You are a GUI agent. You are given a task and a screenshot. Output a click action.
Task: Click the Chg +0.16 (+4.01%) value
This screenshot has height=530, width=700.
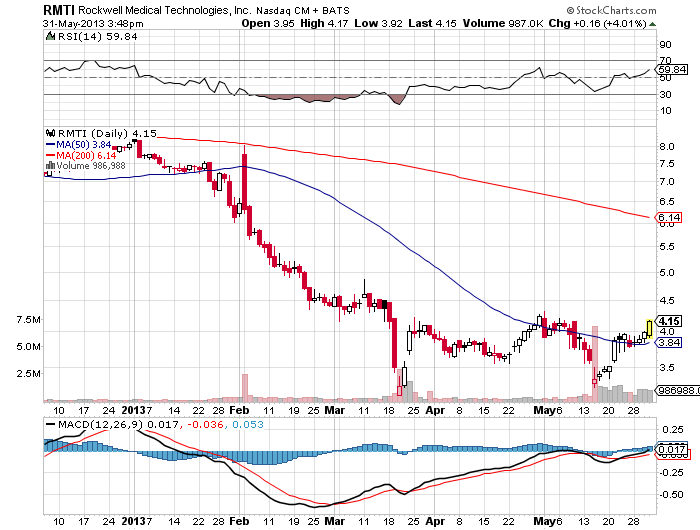[x=597, y=23]
